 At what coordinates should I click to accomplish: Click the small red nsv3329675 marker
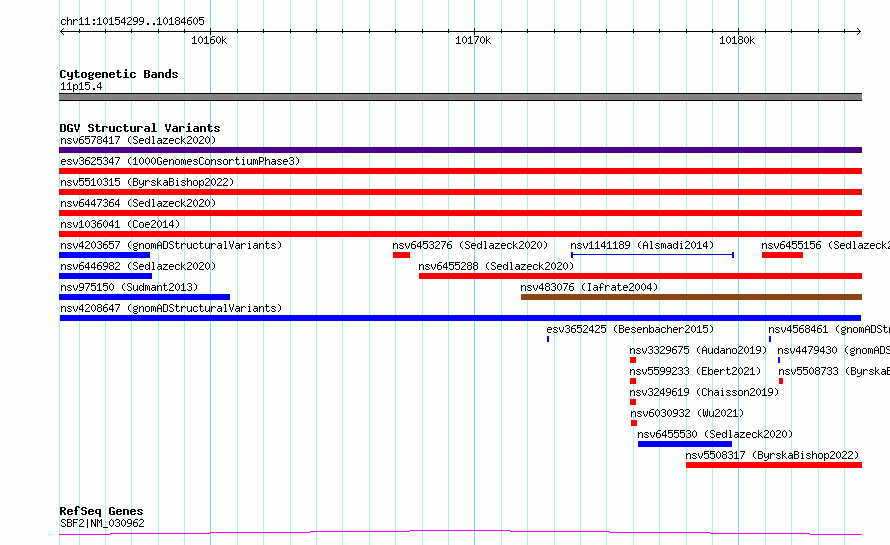tap(633, 360)
